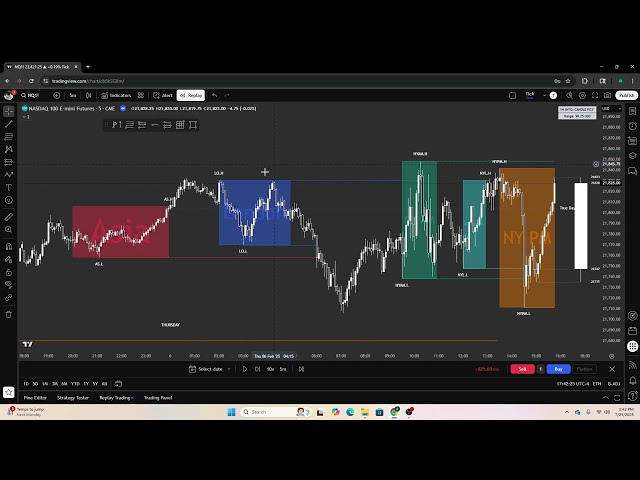Open the help center question icon

click(633, 396)
